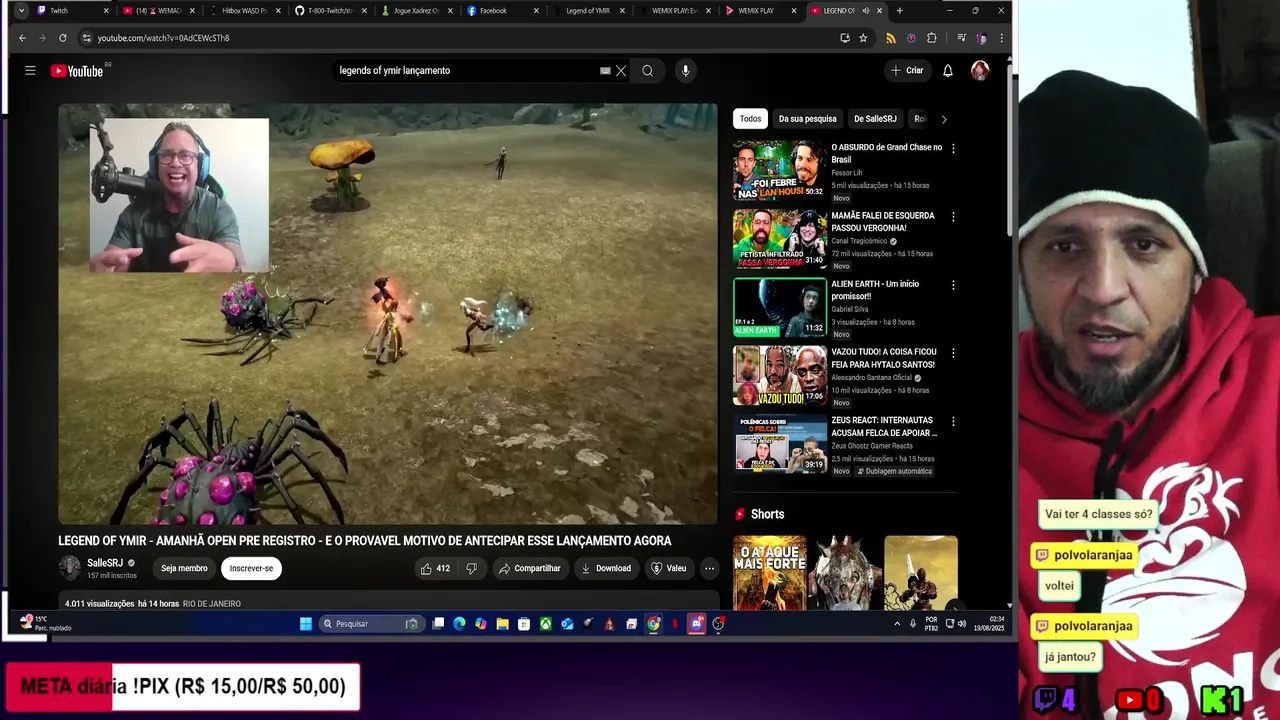This screenshot has height=720, width=1280.
Task: Open the account avatar menu
Action: [980, 71]
